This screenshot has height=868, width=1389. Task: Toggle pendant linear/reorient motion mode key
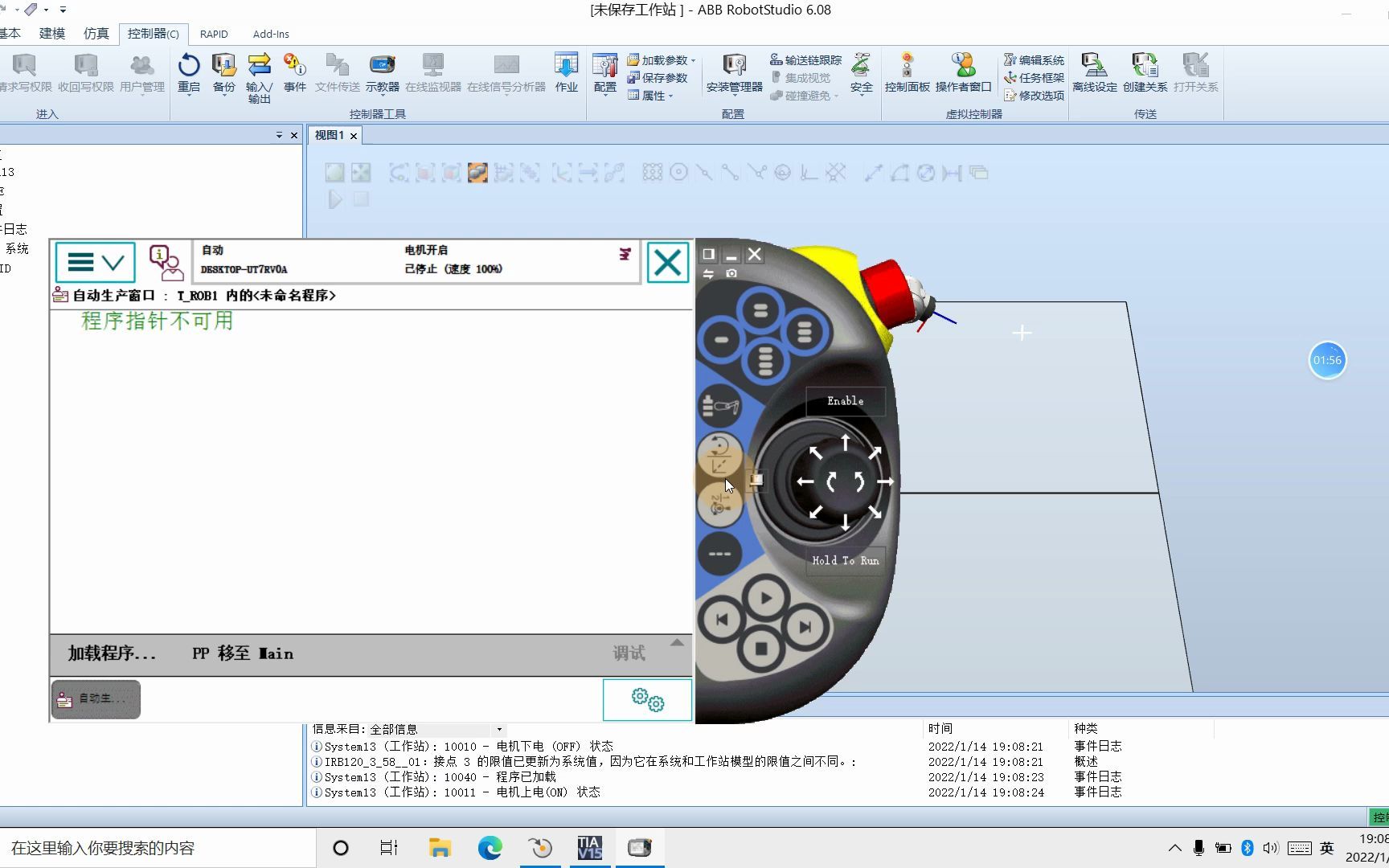point(719,455)
